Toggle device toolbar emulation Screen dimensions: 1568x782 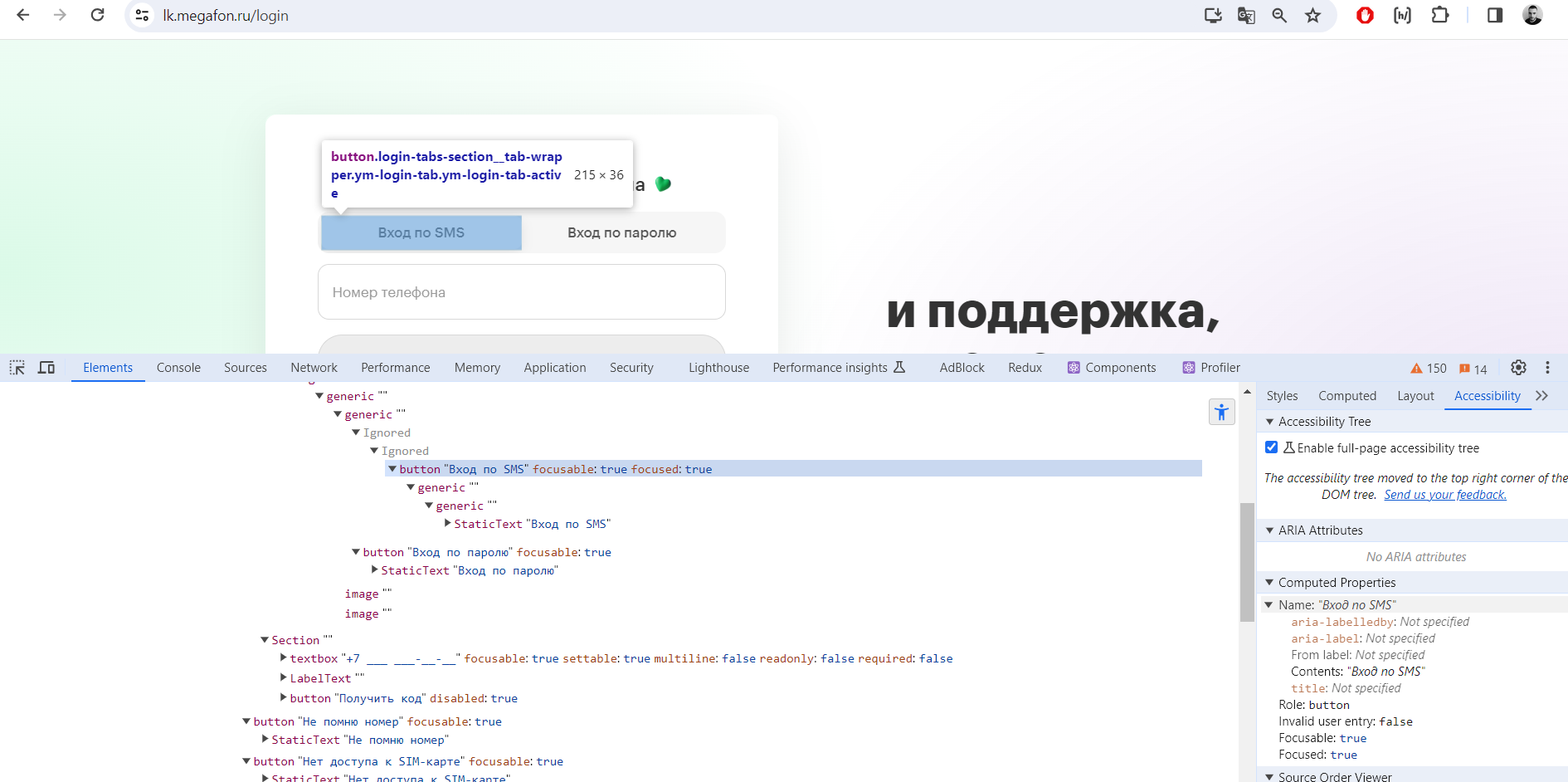pos(46,368)
